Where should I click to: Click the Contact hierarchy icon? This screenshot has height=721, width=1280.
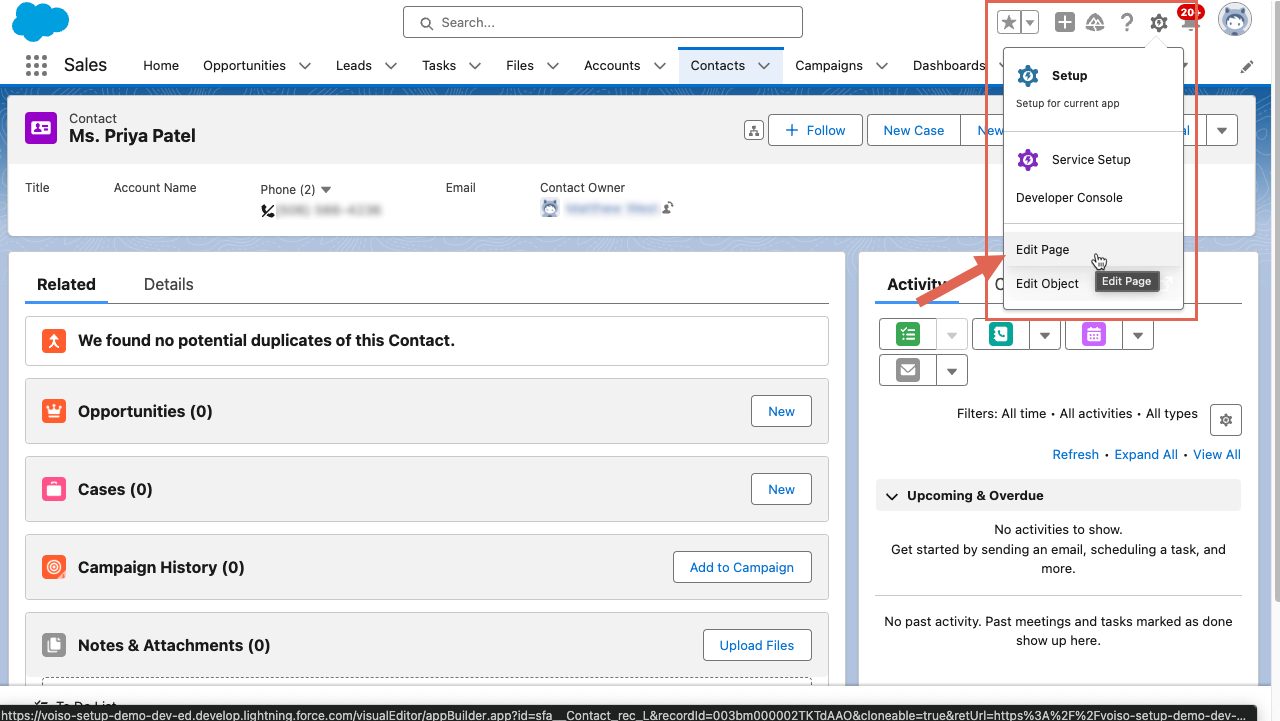(754, 130)
